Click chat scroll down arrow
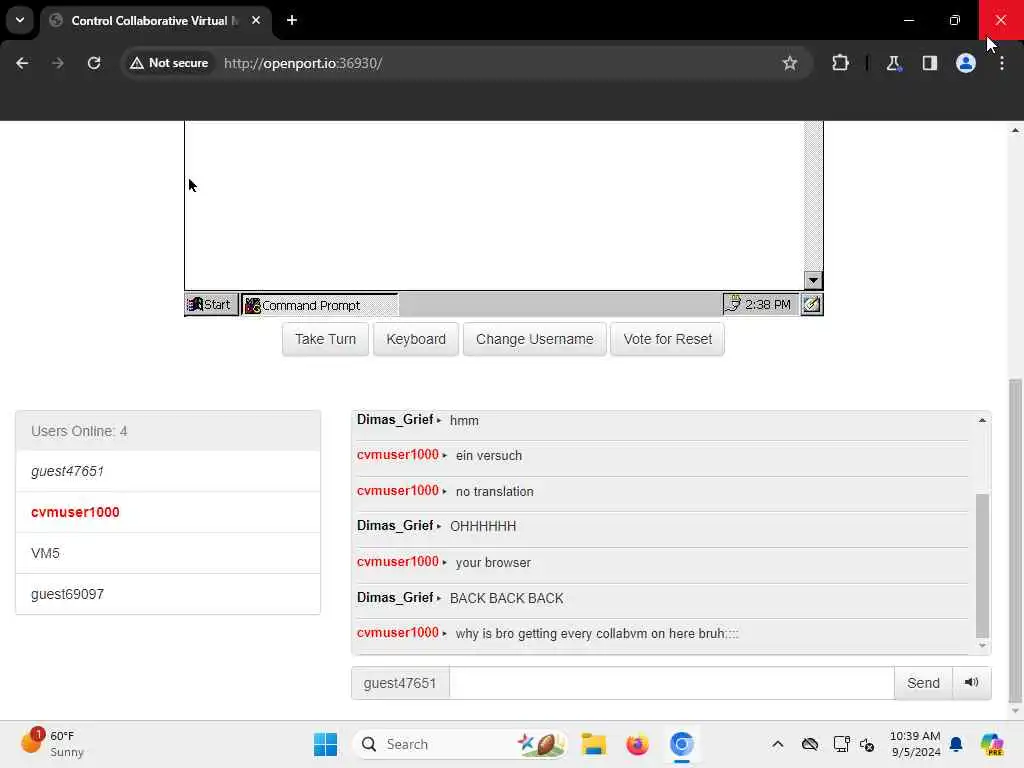Screen dimensions: 1024x768 pos(982,646)
